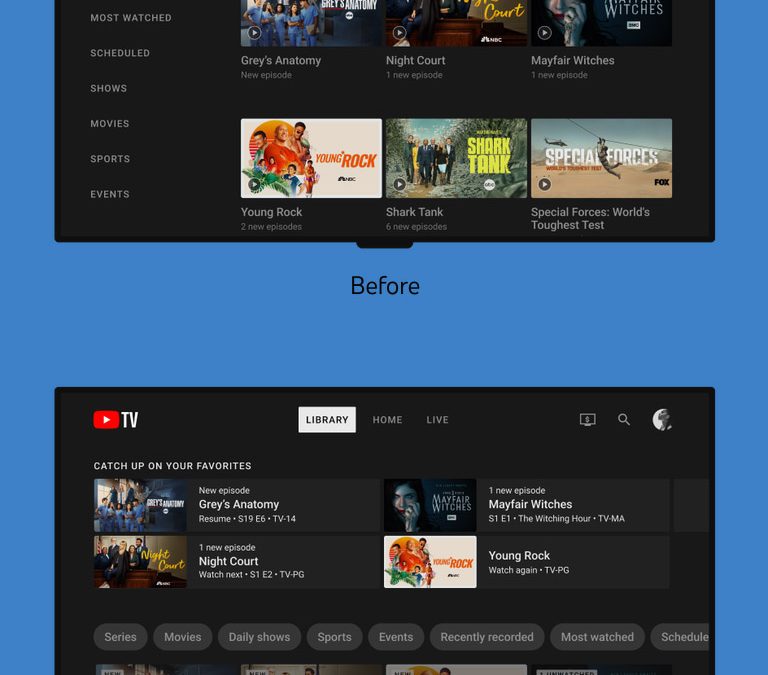
Task: Click 'Watch next • S1 E2 • TV-PG' text
Action: point(251,575)
